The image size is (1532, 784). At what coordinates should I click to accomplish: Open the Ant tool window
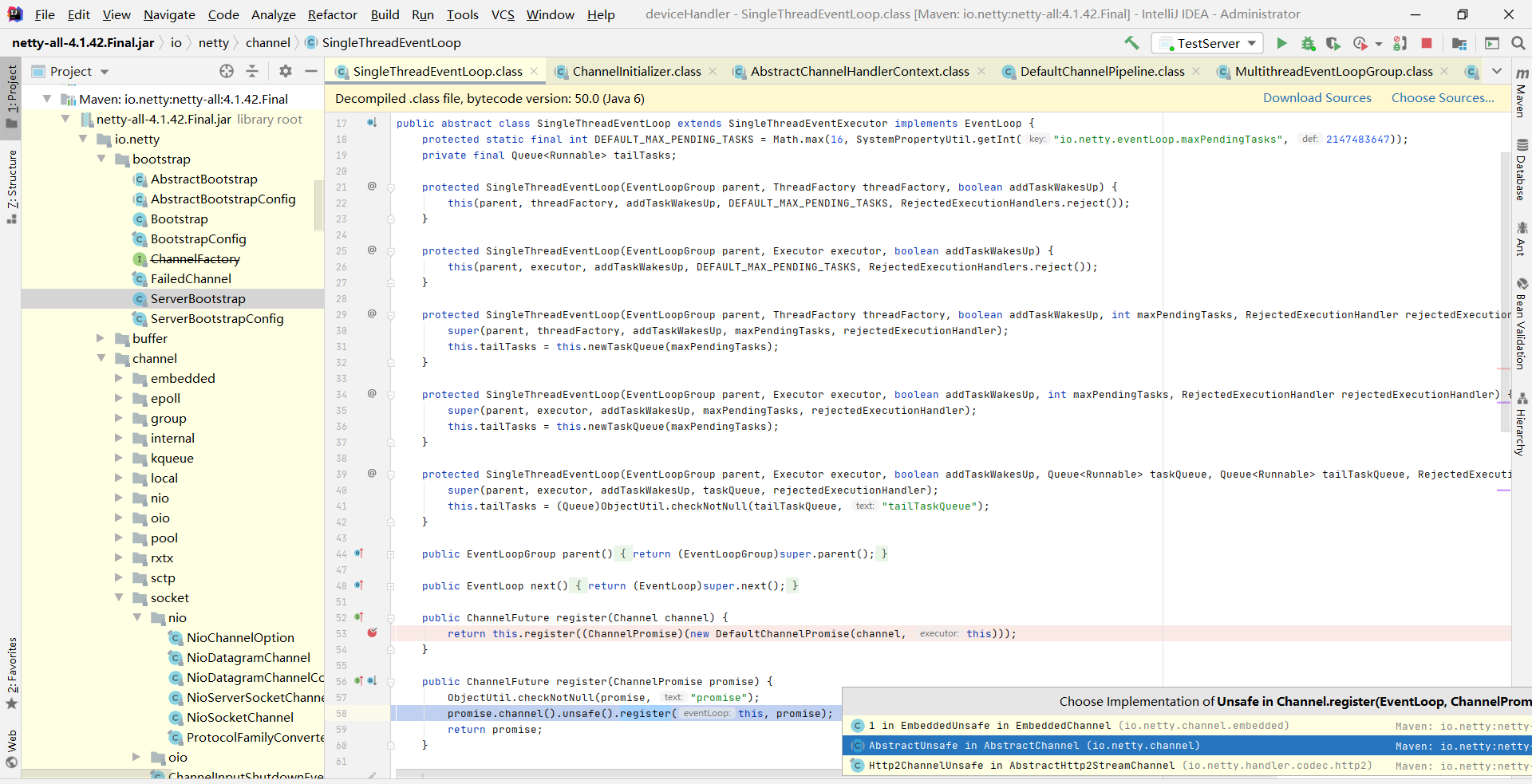click(x=1522, y=239)
